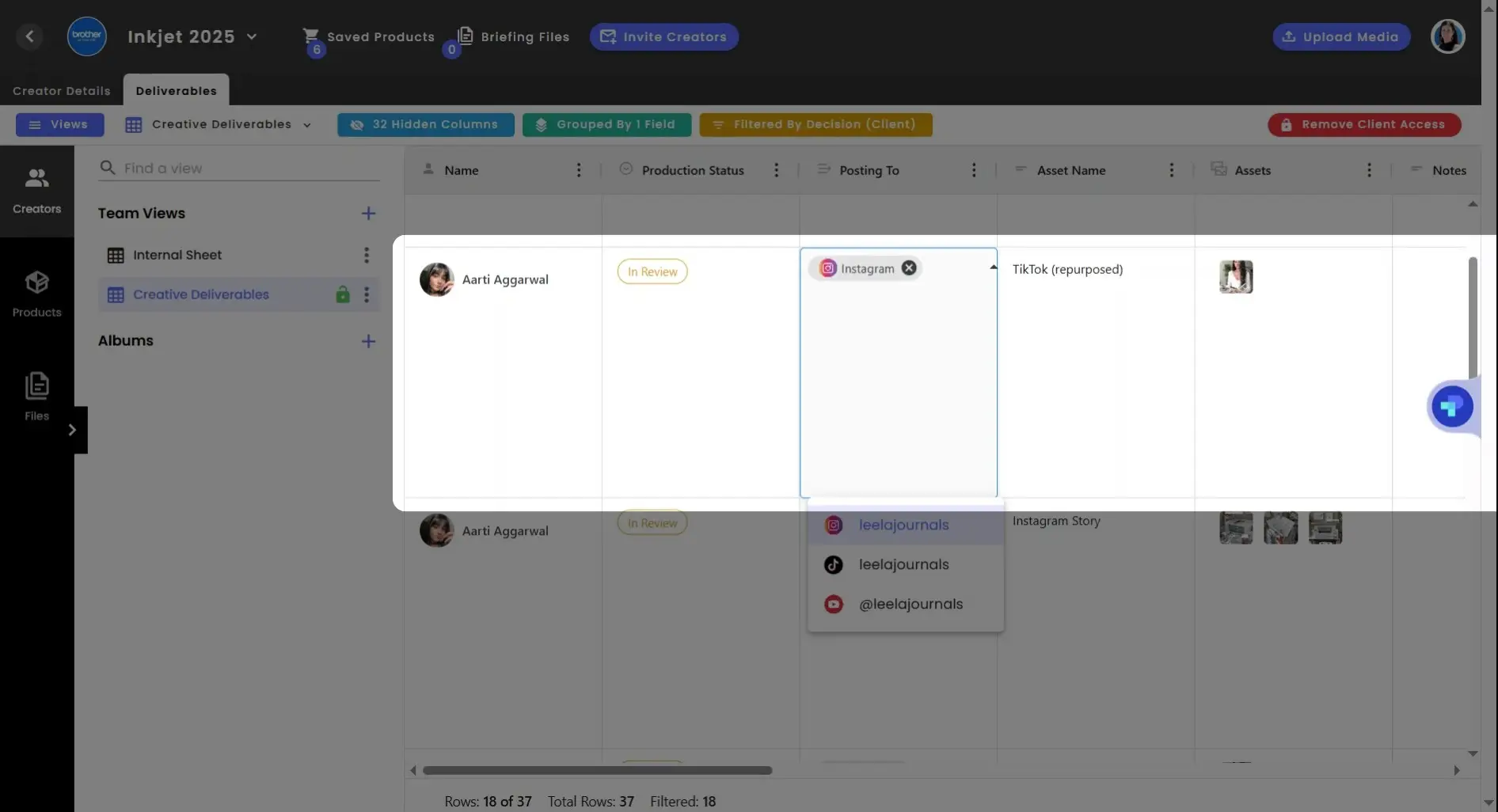Expand the collapsed sidebar chevron

point(74,429)
